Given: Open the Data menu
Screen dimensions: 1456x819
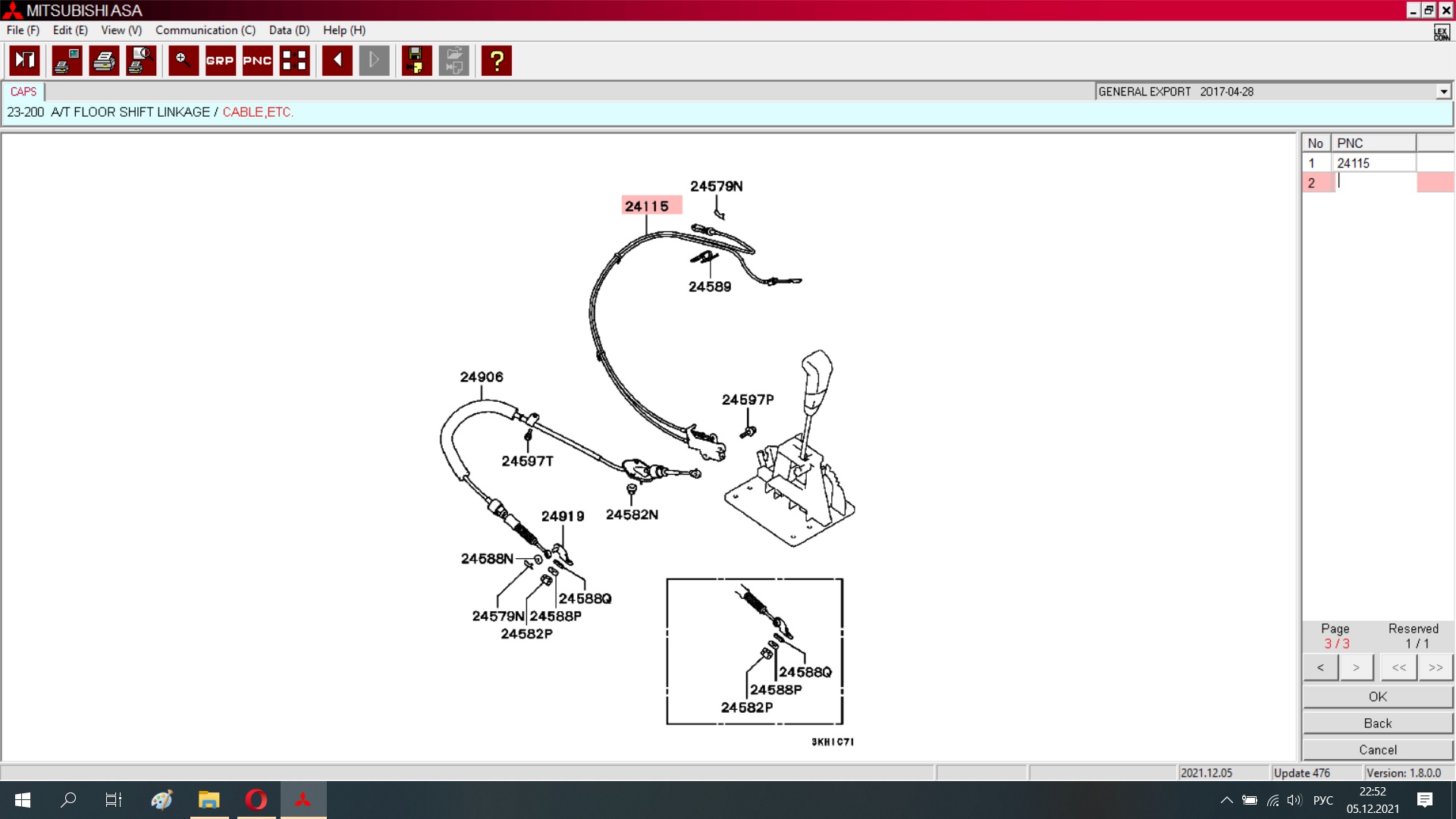Looking at the screenshot, I should [289, 30].
